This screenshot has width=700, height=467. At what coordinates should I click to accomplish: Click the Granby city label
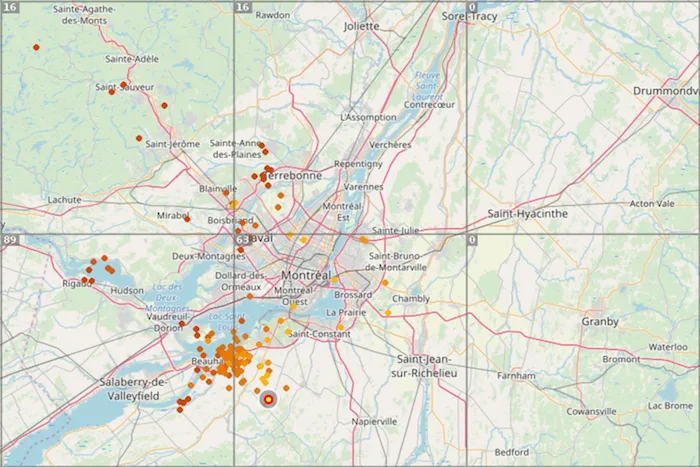[x=600, y=322]
